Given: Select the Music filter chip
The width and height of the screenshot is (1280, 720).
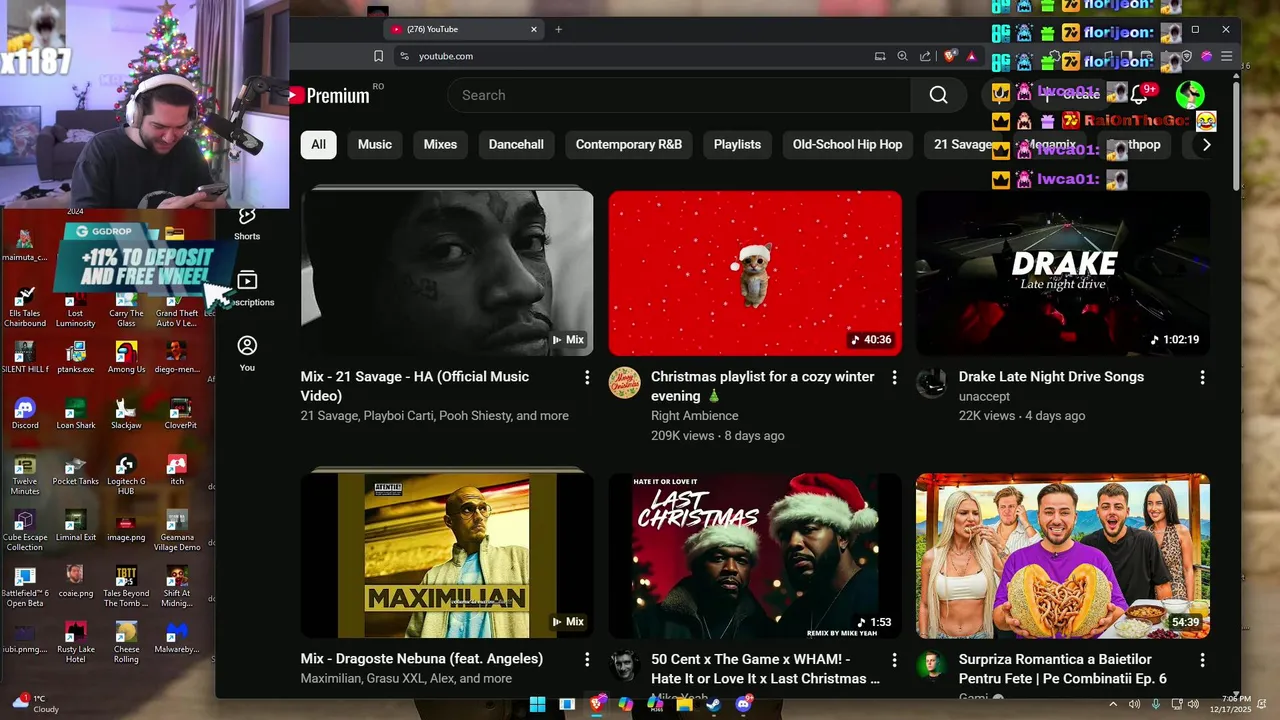Looking at the screenshot, I should [375, 144].
